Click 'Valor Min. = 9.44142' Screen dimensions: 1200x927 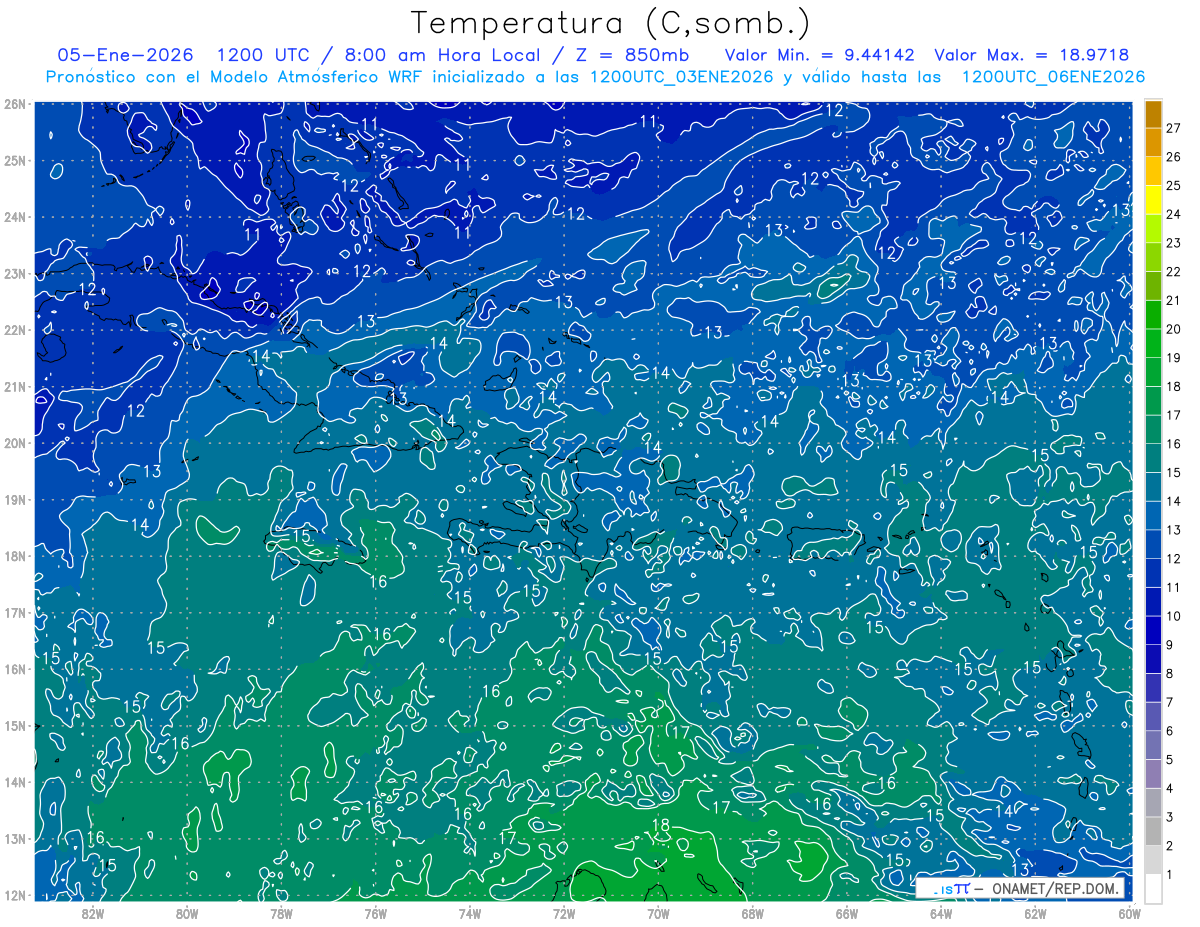[x=821, y=56]
